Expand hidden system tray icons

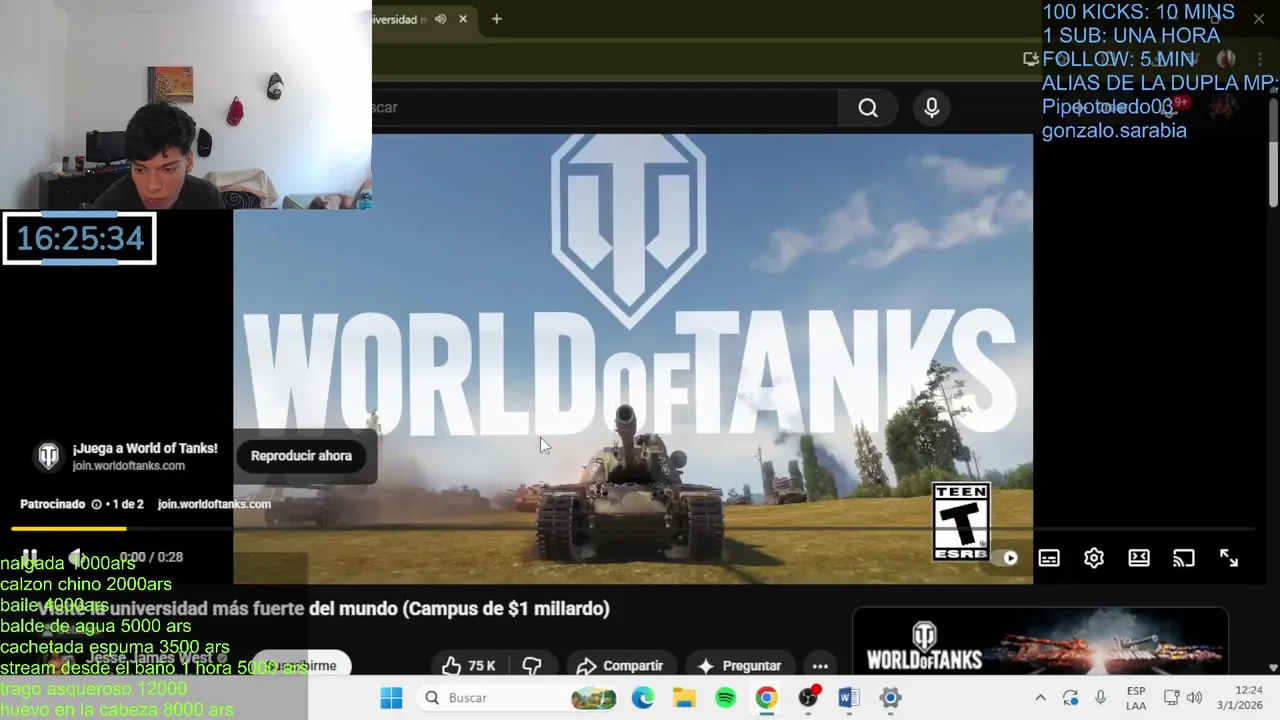1040,698
